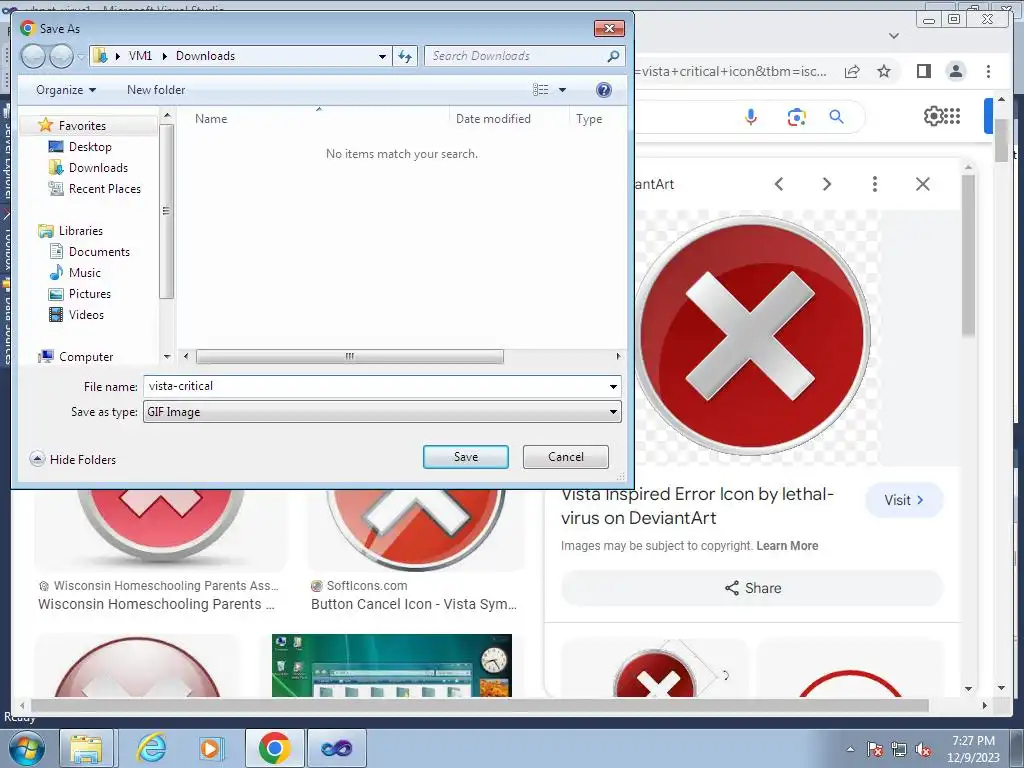
Task: Click the VM1 breadcrumb segment
Action: click(x=140, y=56)
